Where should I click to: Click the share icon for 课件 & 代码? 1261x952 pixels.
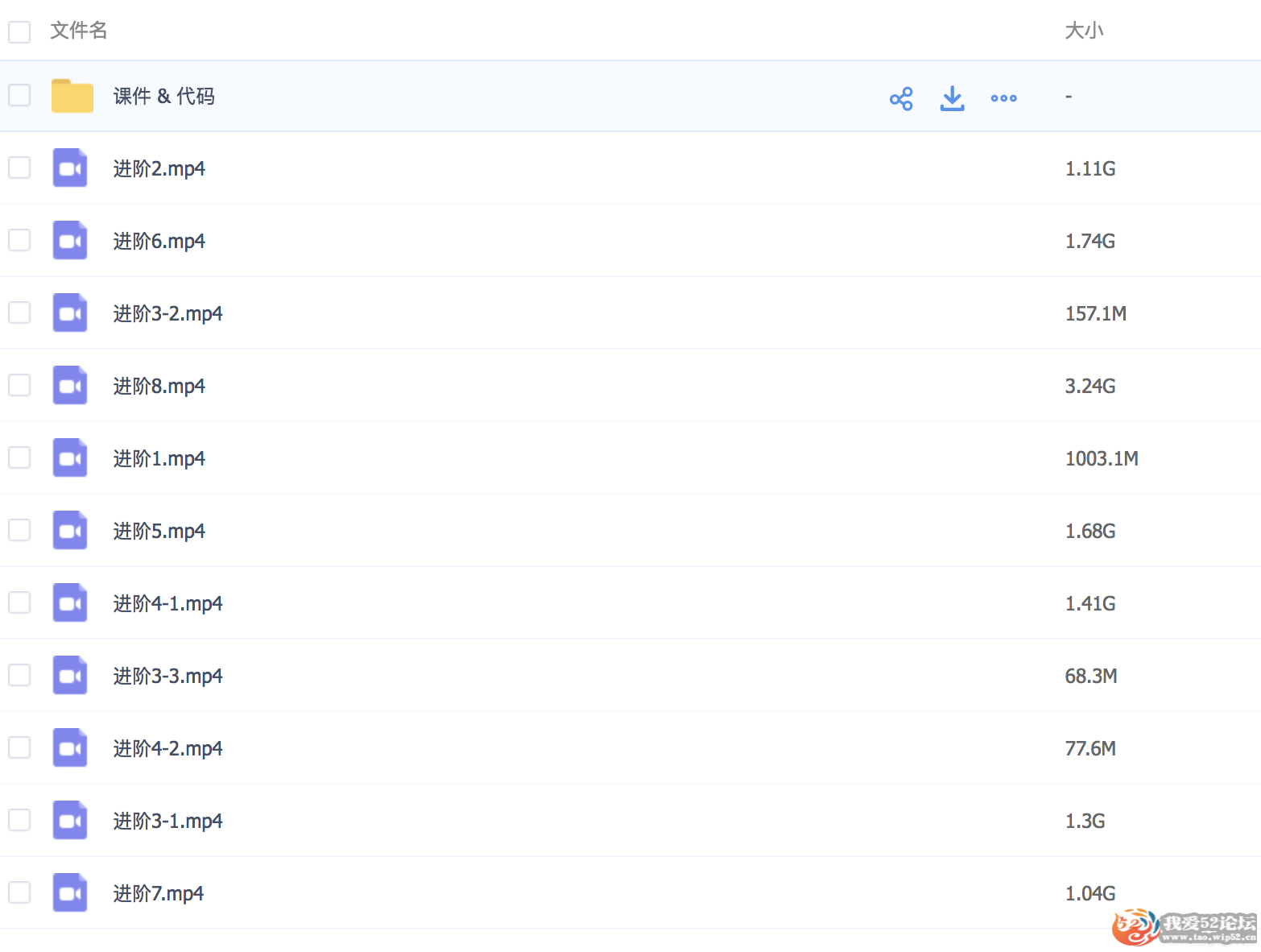click(901, 98)
